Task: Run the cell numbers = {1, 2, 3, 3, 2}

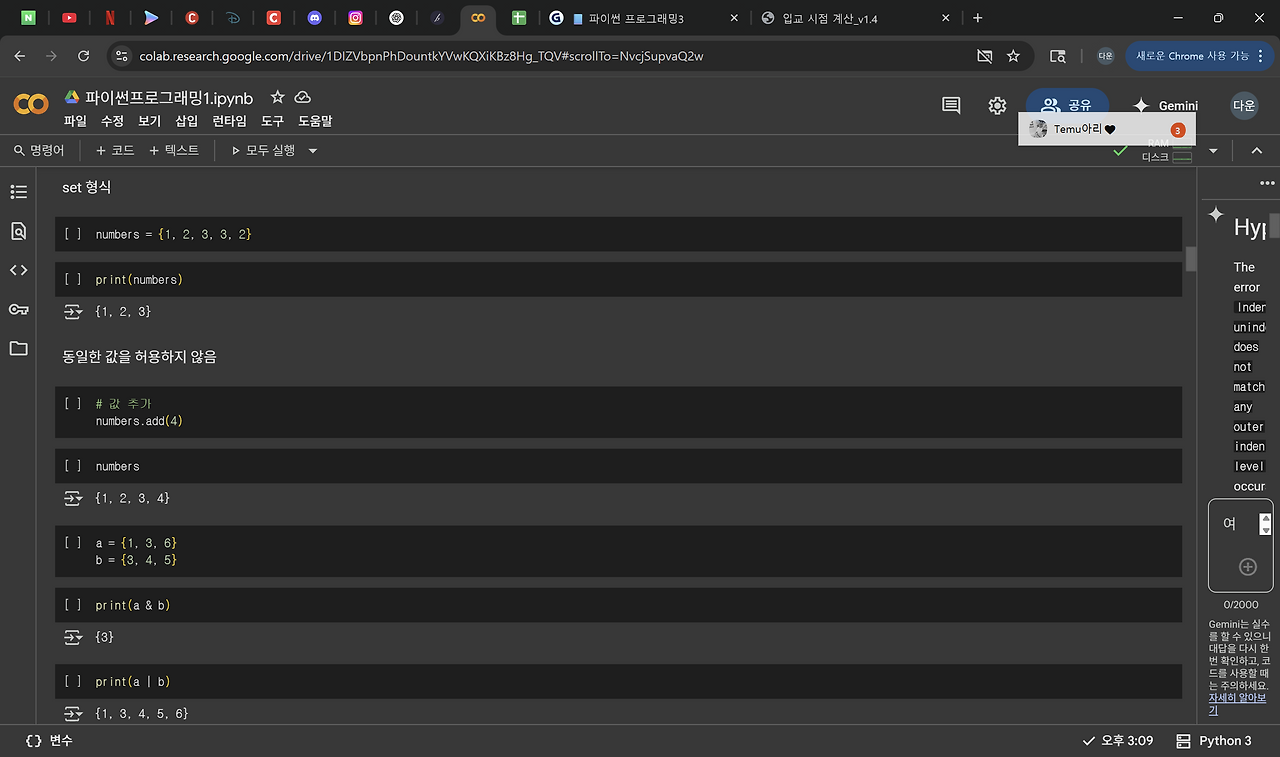Action: pyautogui.click(x=72, y=234)
